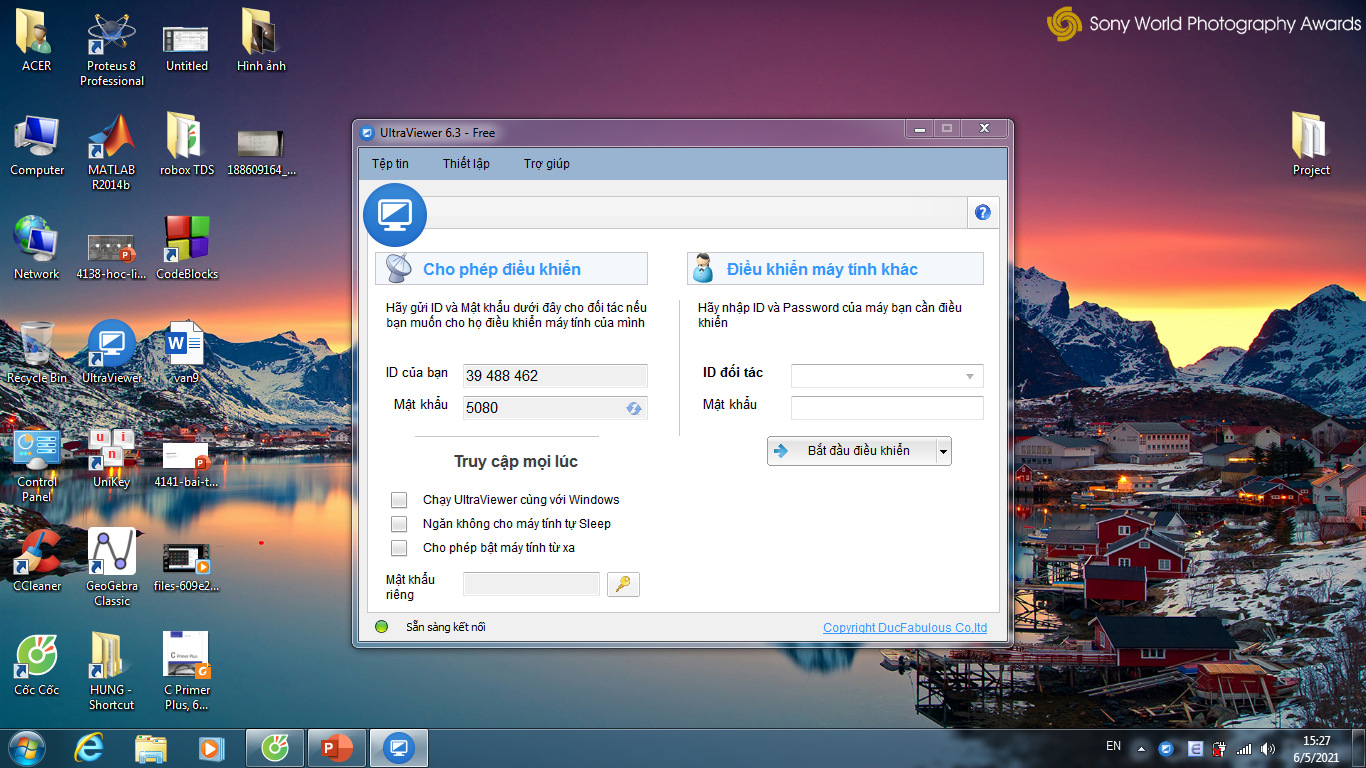Click the satellite dish icon beside Cho phép điều khiển
Image resolution: width=1366 pixels, height=768 pixels.
398,268
